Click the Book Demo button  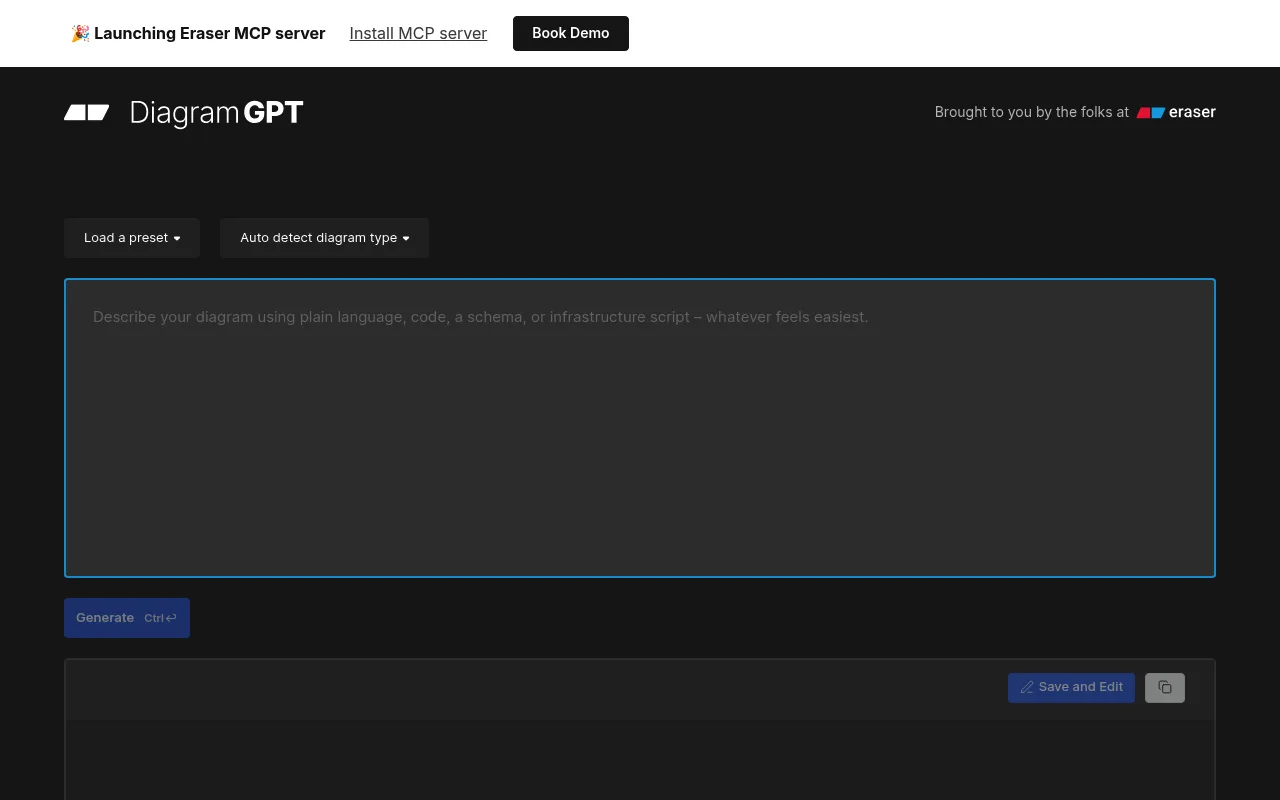coord(571,33)
